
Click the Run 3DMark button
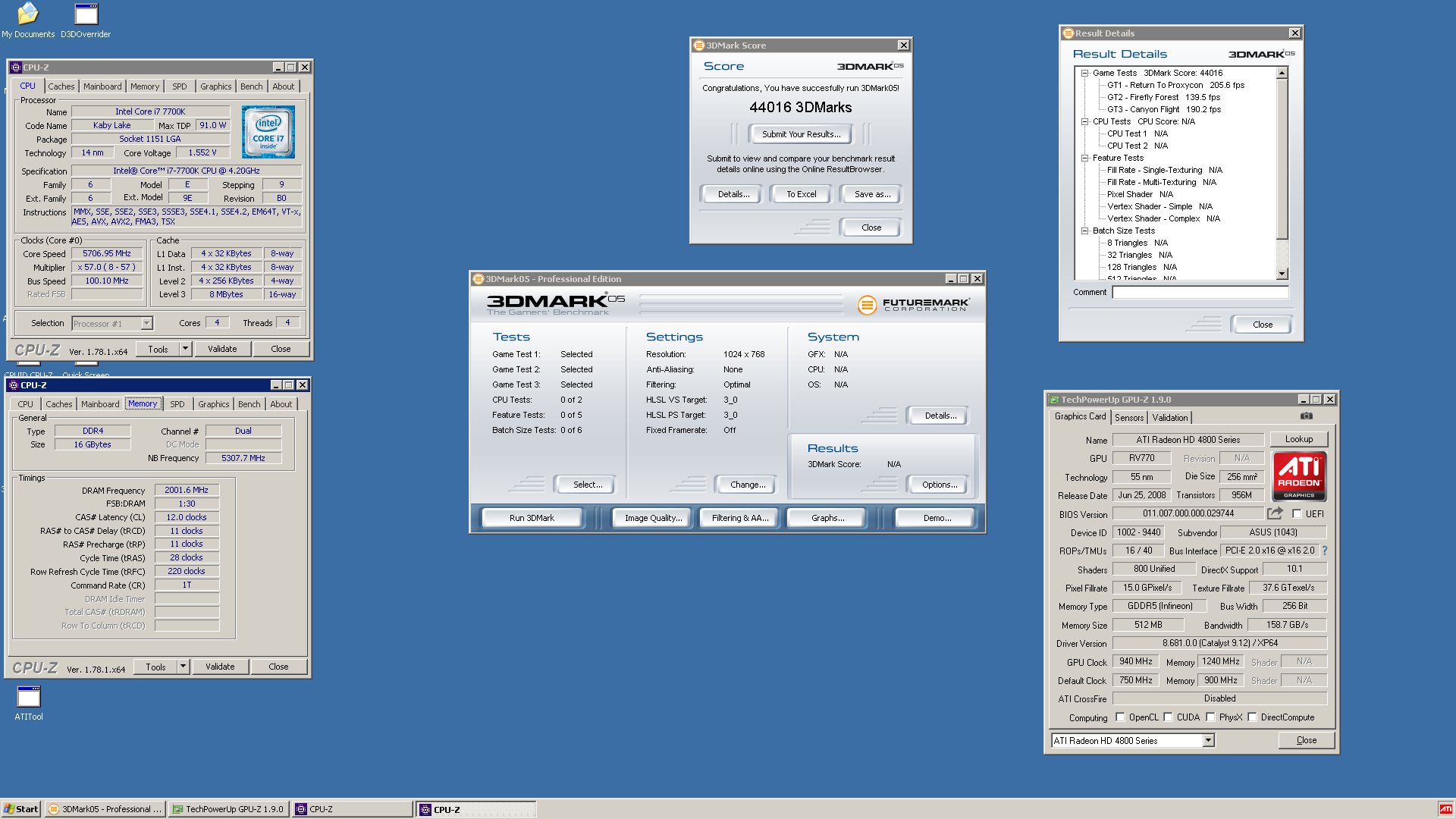click(532, 518)
